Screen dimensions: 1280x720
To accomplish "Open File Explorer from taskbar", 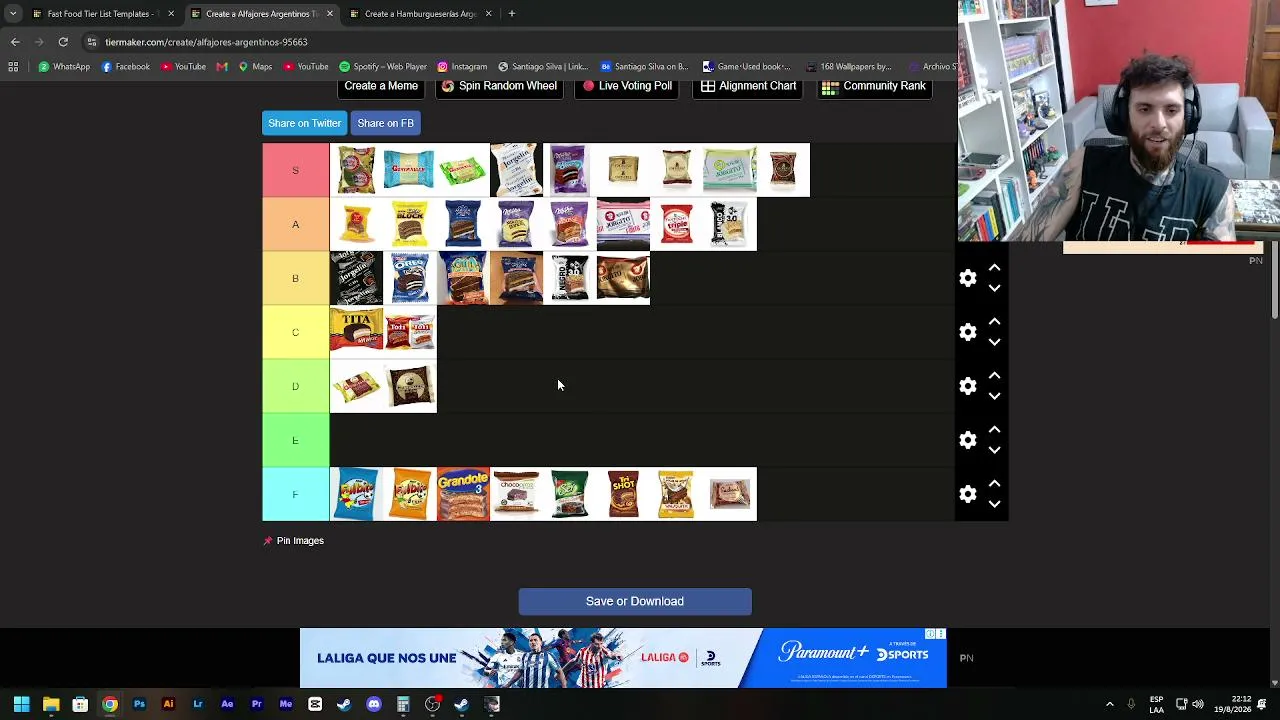I will click(x=51, y=705).
